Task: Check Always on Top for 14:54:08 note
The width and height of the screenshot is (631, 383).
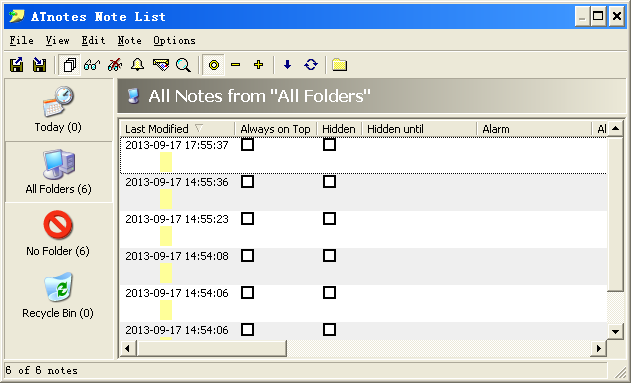Action: pos(247,255)
